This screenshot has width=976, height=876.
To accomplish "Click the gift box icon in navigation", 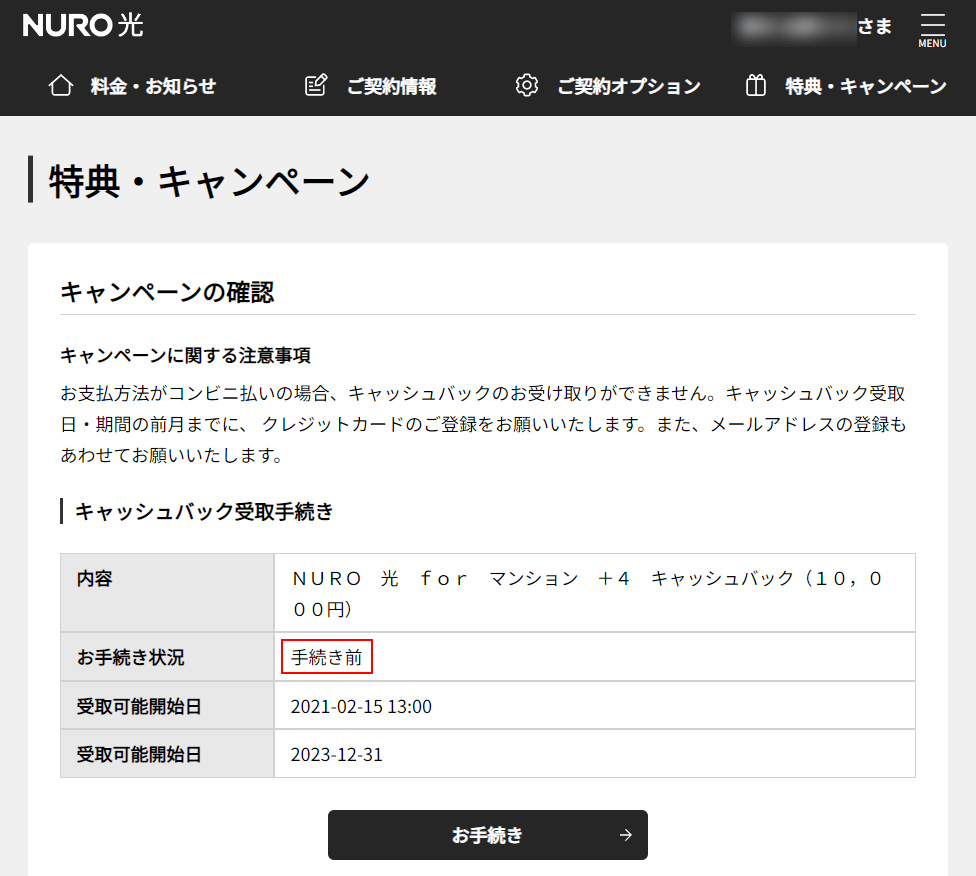I will [x=756, y=86].
